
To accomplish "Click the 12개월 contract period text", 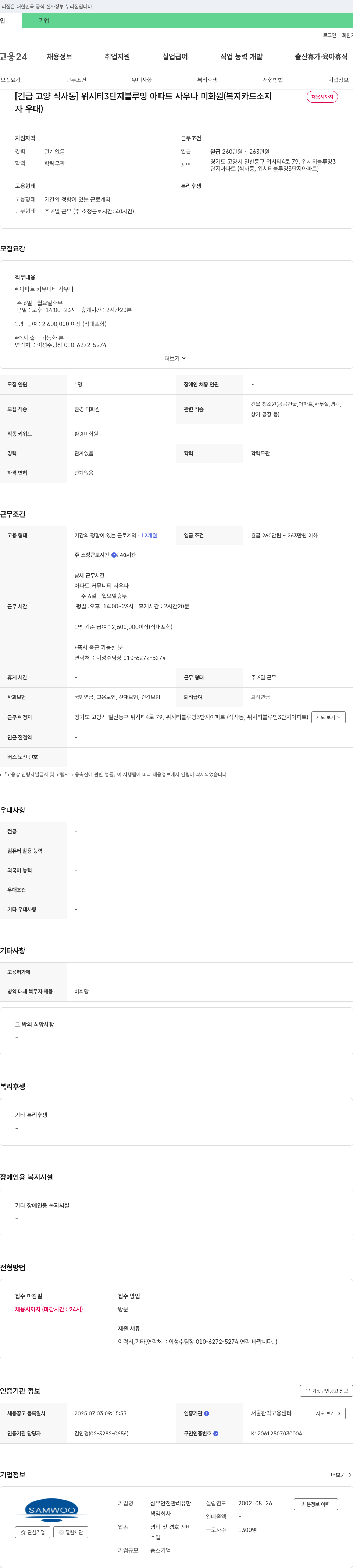I will pos(149,536).
